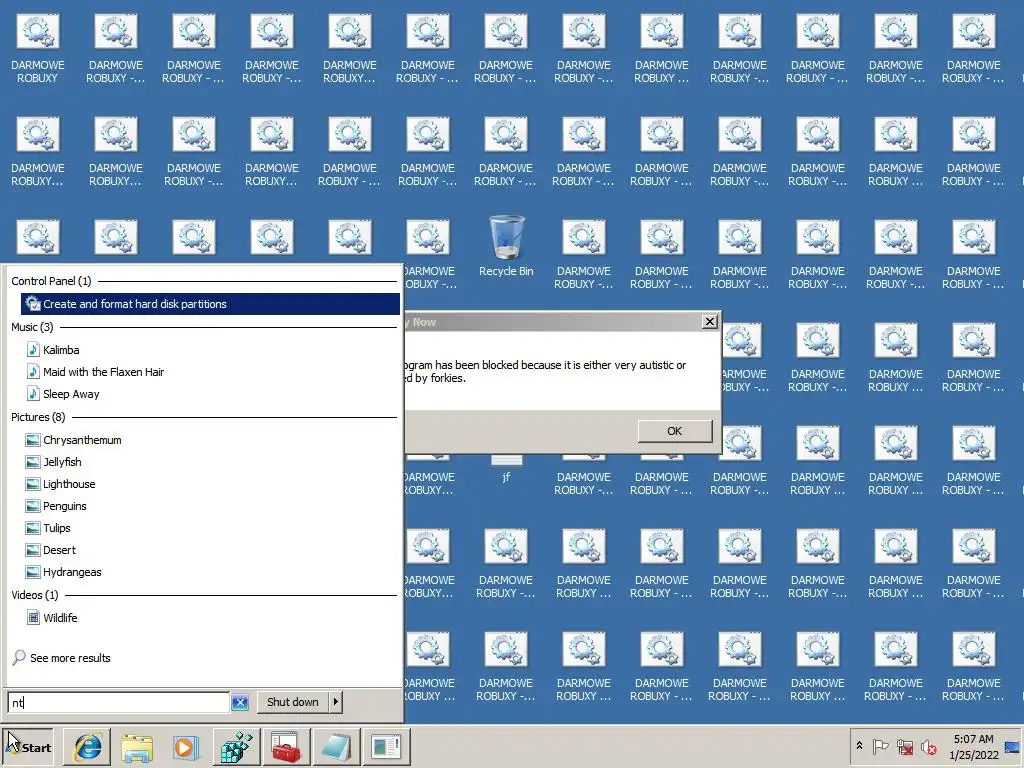
Task: Open the Tulips picture result
Action: point(57,528)
